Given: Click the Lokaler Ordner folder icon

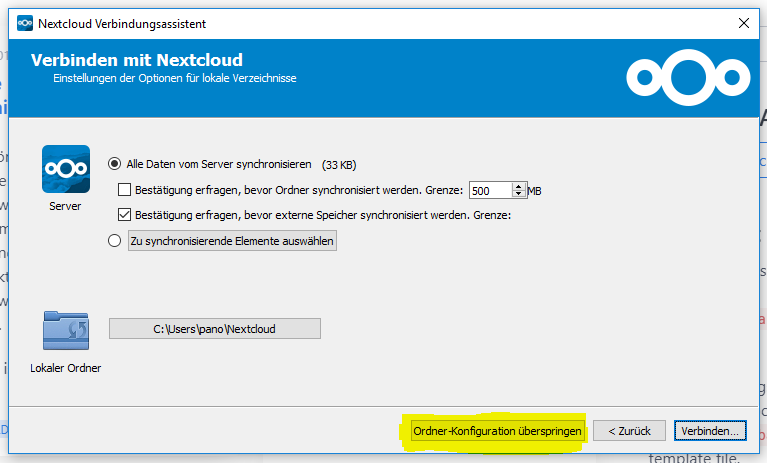Looking at the screenshot, I should coord(66,330).
